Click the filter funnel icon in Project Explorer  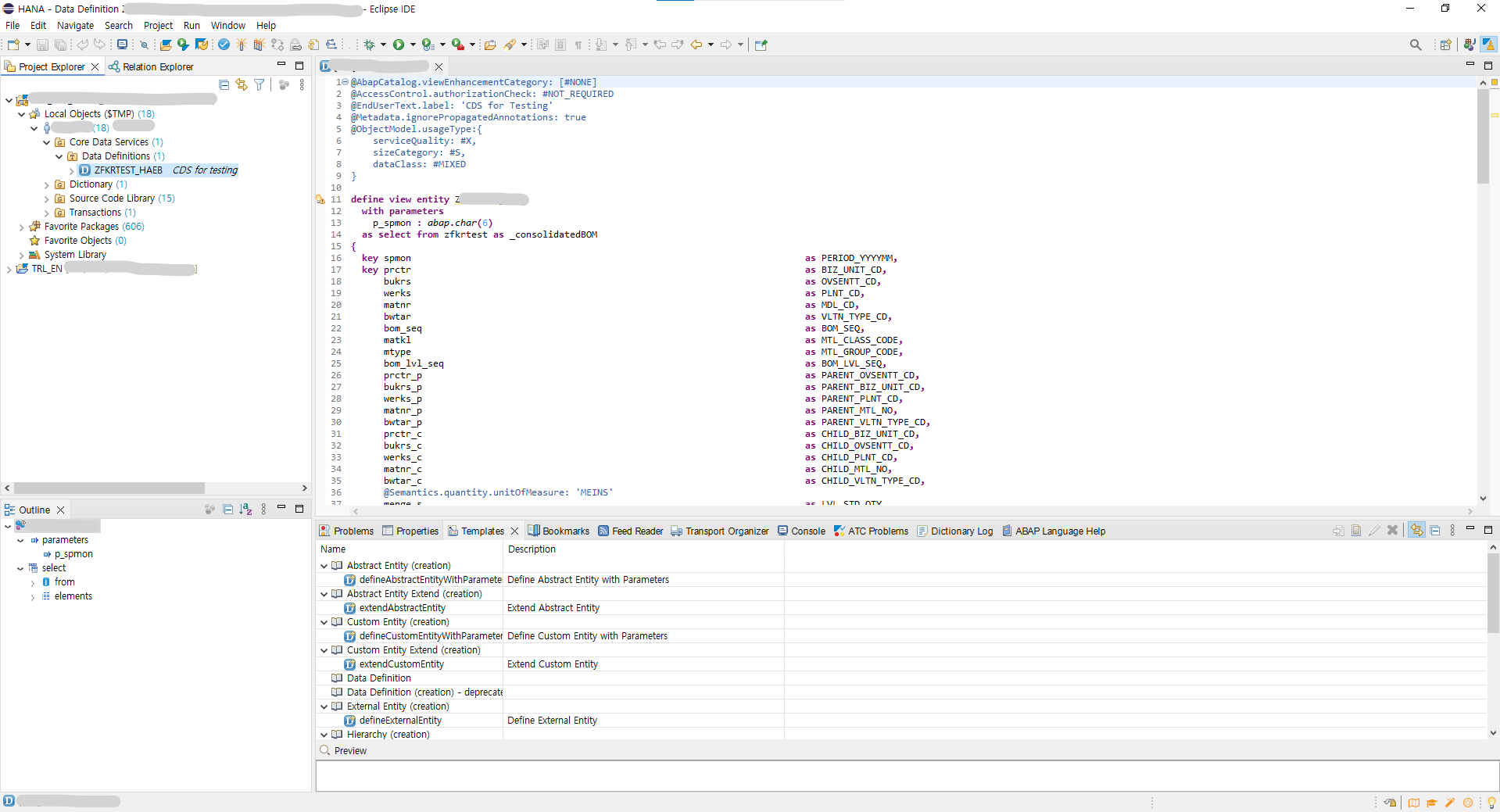tap(259, 84)
